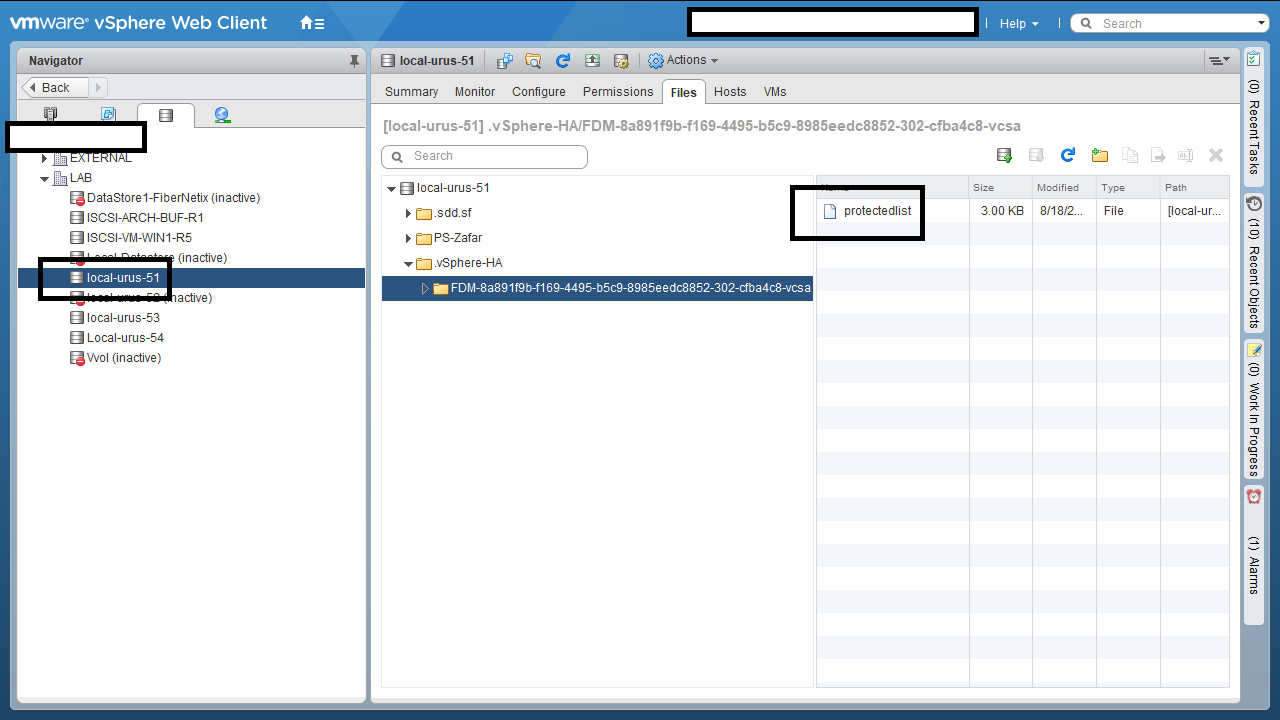The width and height of the screenshot is (1280, 720).
Task: Sort files by the Type column
Action: (x=1127, y=187)
